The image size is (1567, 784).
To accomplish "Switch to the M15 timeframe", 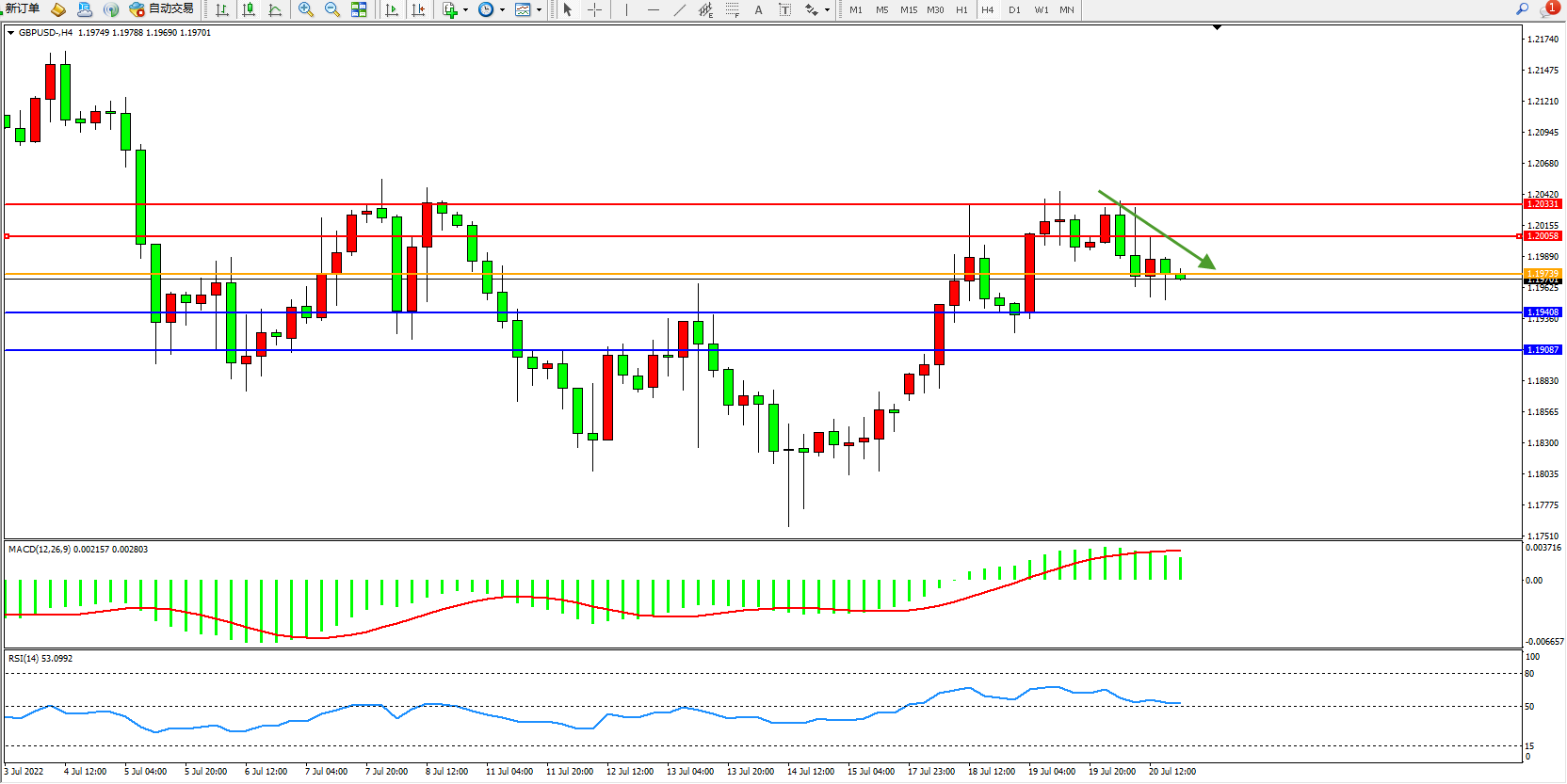I will 908,9.
